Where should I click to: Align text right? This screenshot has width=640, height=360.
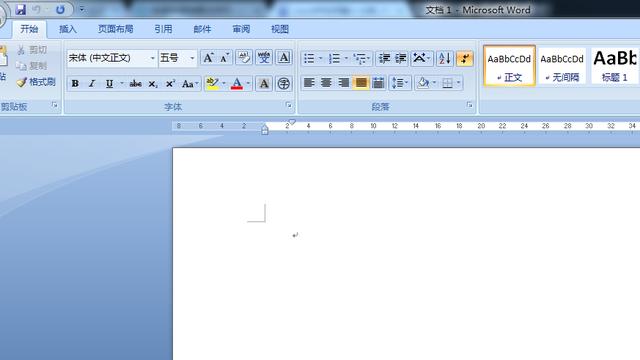344,83
